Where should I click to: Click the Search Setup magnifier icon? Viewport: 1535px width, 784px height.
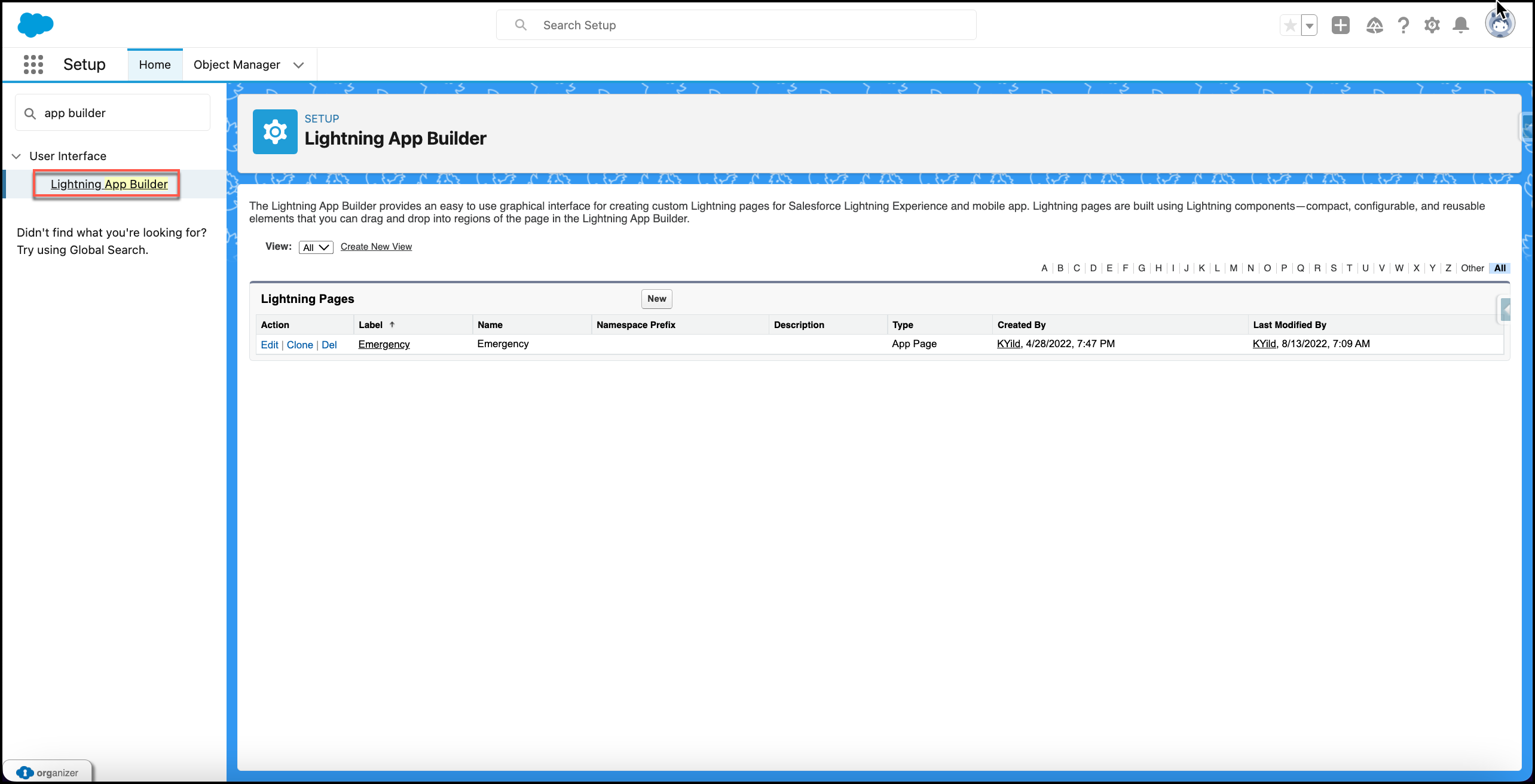(521, 24)
